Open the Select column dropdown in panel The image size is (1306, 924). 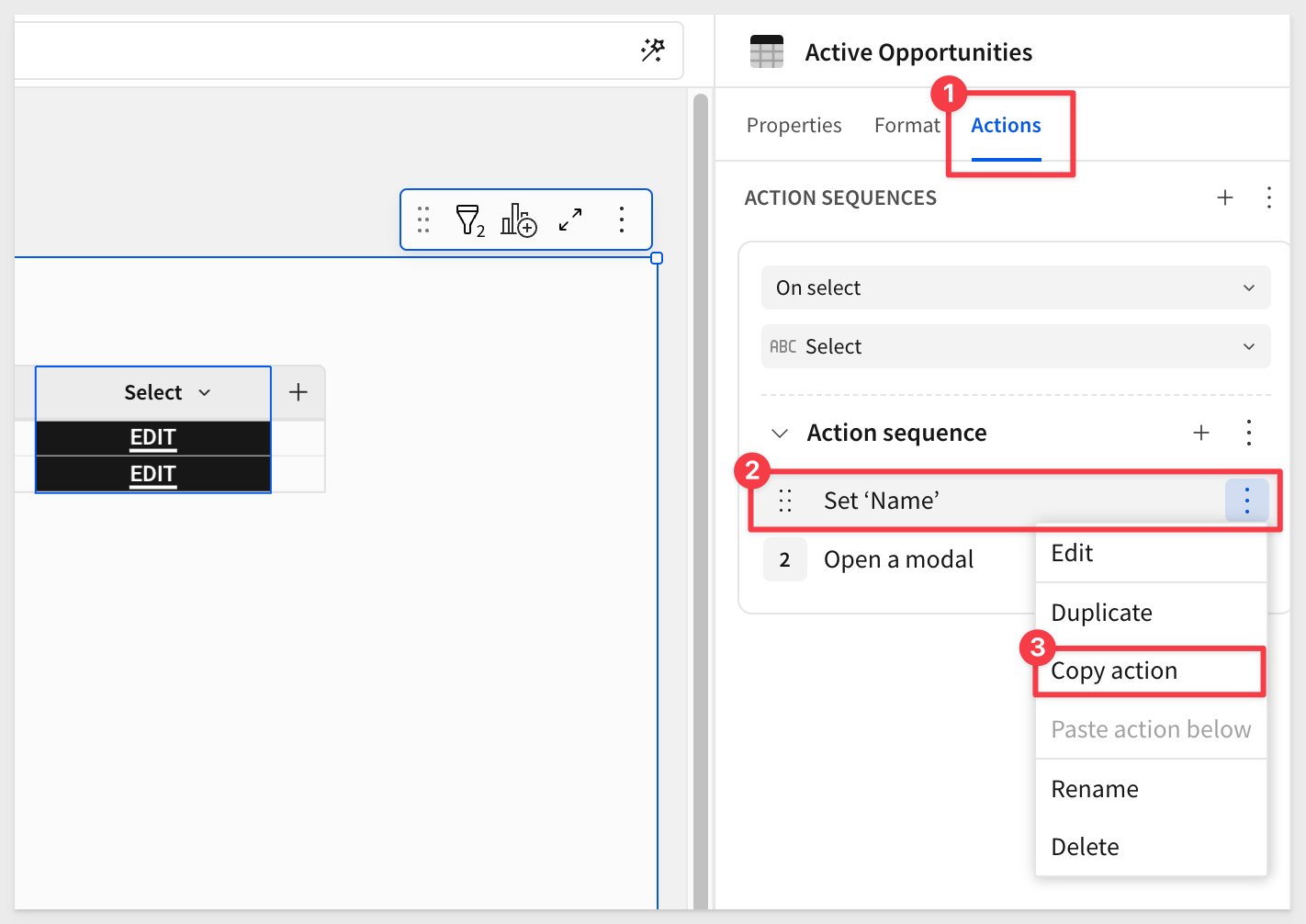pyautogui.click(x=1015, y=346)
